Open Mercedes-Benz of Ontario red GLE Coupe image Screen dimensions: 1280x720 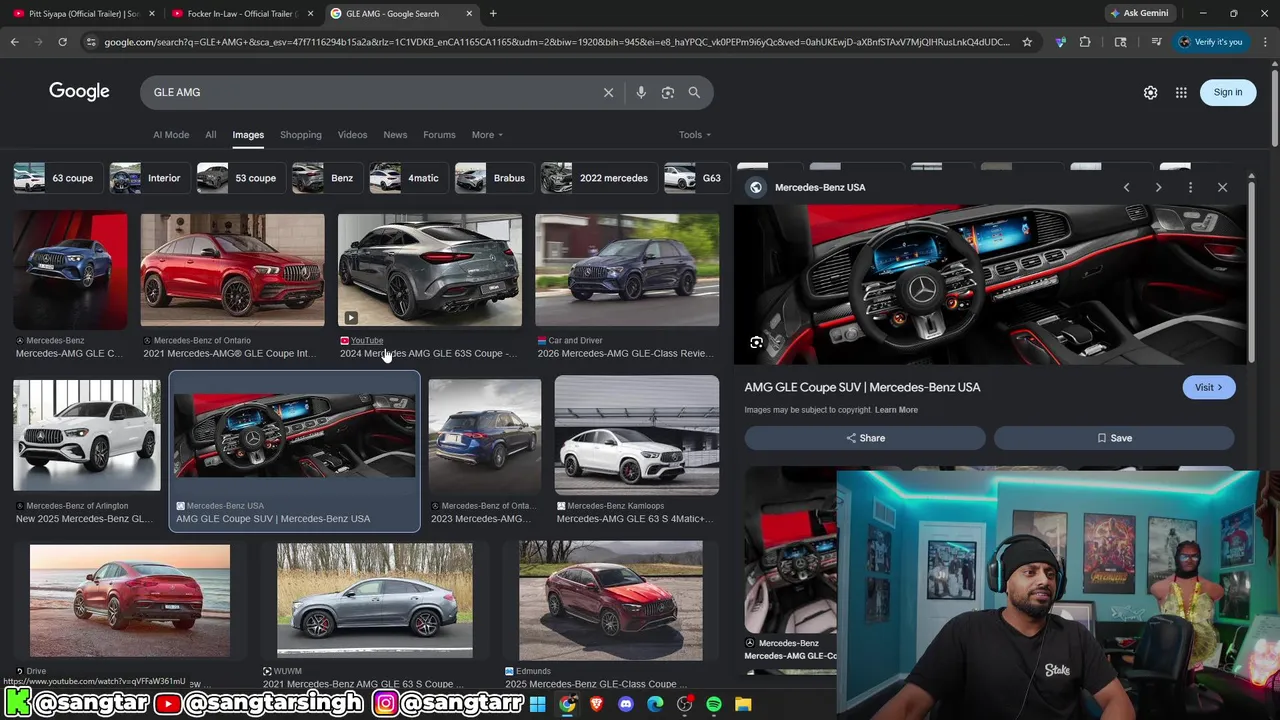pos(232,270)
